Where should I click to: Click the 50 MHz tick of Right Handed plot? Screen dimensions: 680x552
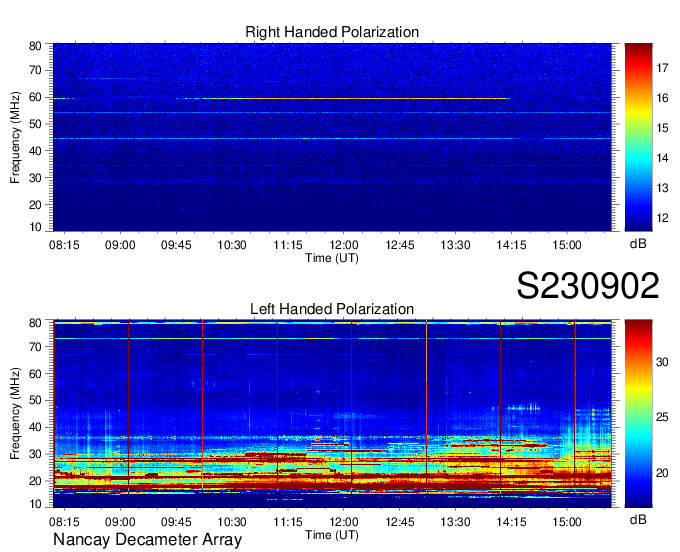tap(35, 124)
